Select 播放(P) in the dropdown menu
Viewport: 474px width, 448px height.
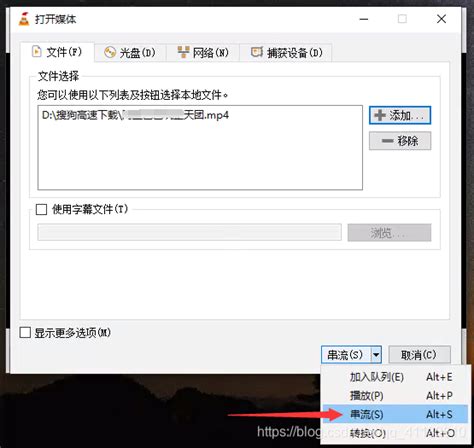pyautogui.click(x=395, y=396)
